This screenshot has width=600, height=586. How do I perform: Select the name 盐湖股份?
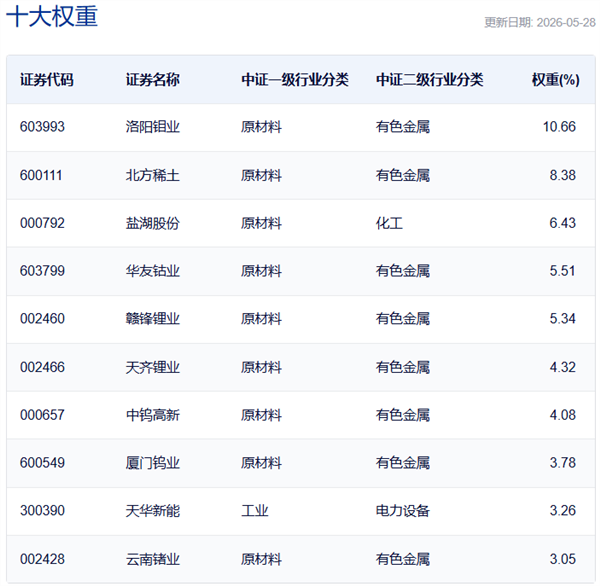click(x=153, y=223)
